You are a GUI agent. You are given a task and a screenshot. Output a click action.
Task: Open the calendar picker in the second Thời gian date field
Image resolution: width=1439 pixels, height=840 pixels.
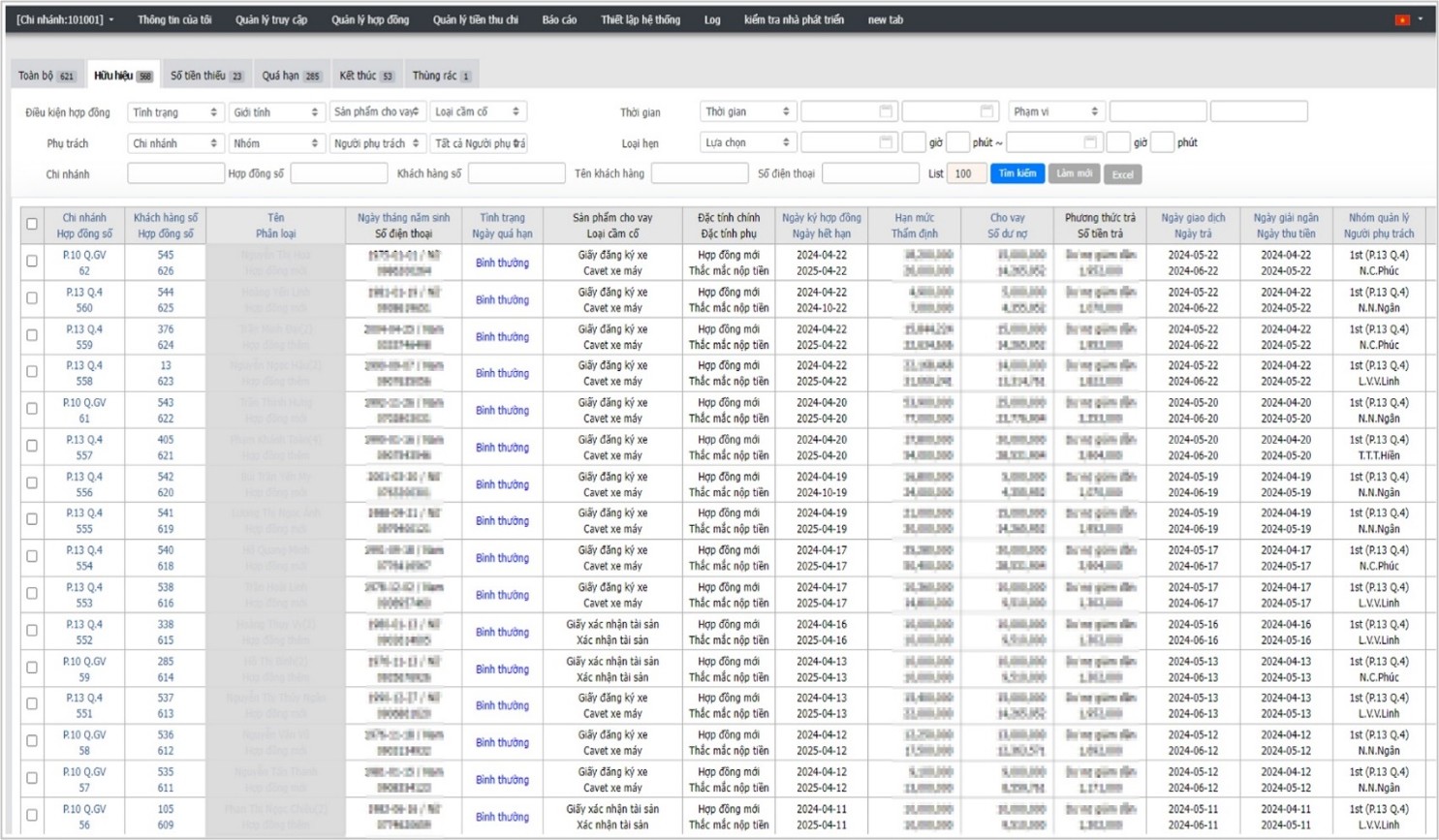[985, 112]
